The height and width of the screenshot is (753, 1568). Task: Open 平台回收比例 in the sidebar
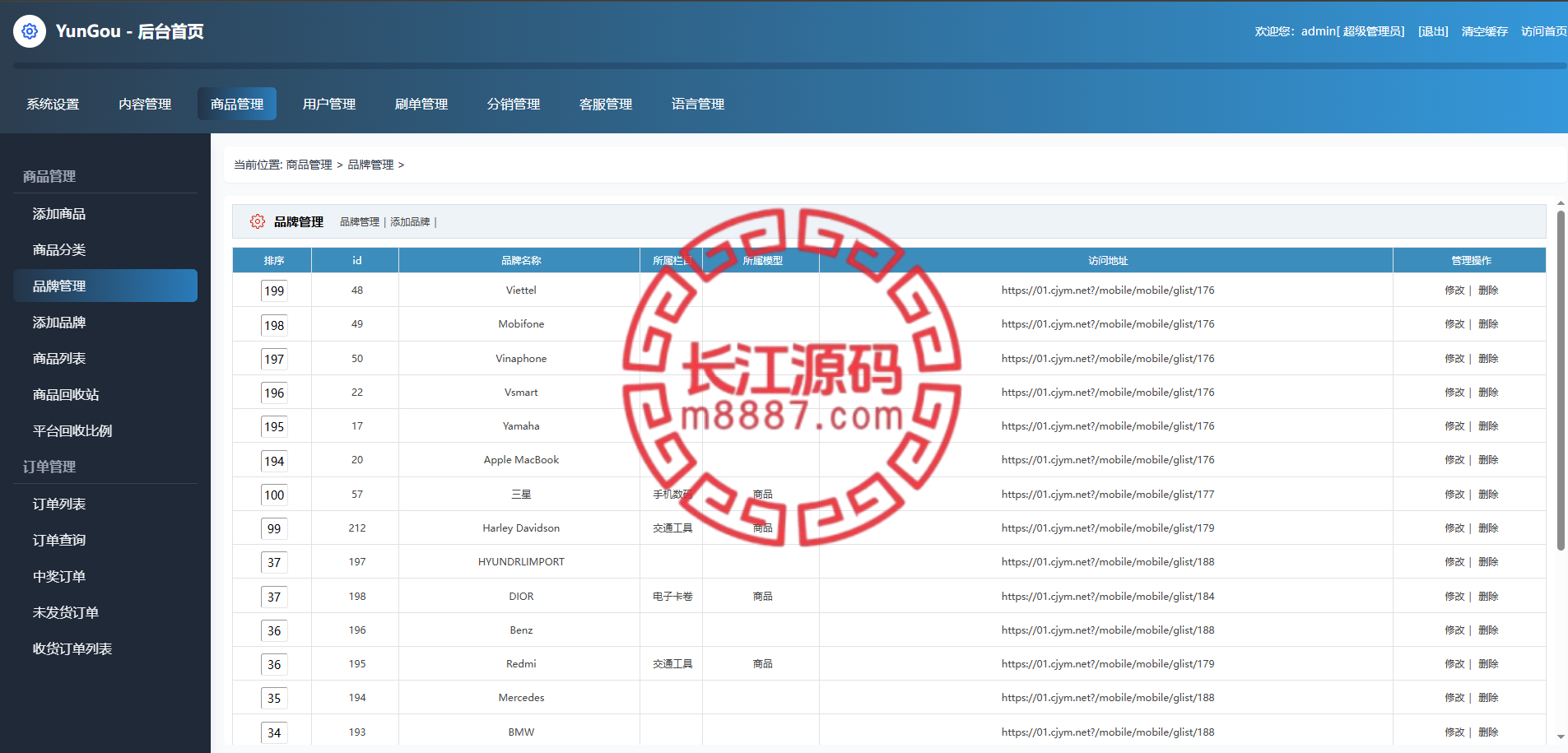pyautogui.click(x=105, y=430)
